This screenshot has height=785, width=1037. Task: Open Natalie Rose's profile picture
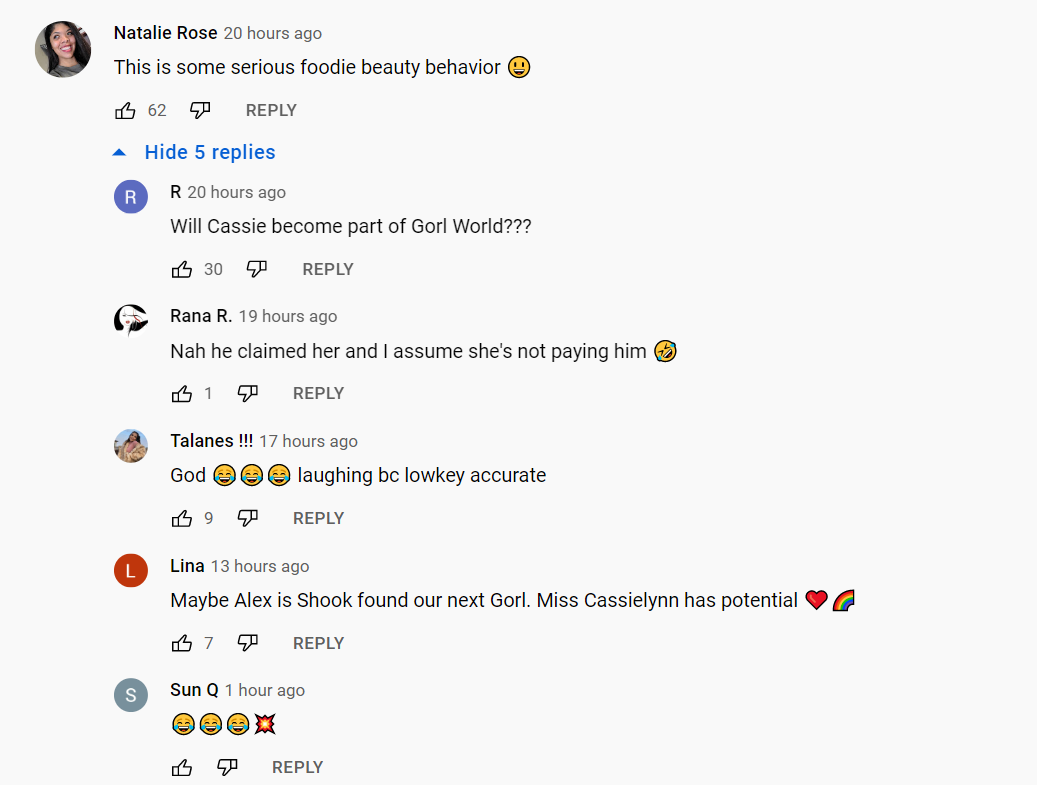click(63, 49)
